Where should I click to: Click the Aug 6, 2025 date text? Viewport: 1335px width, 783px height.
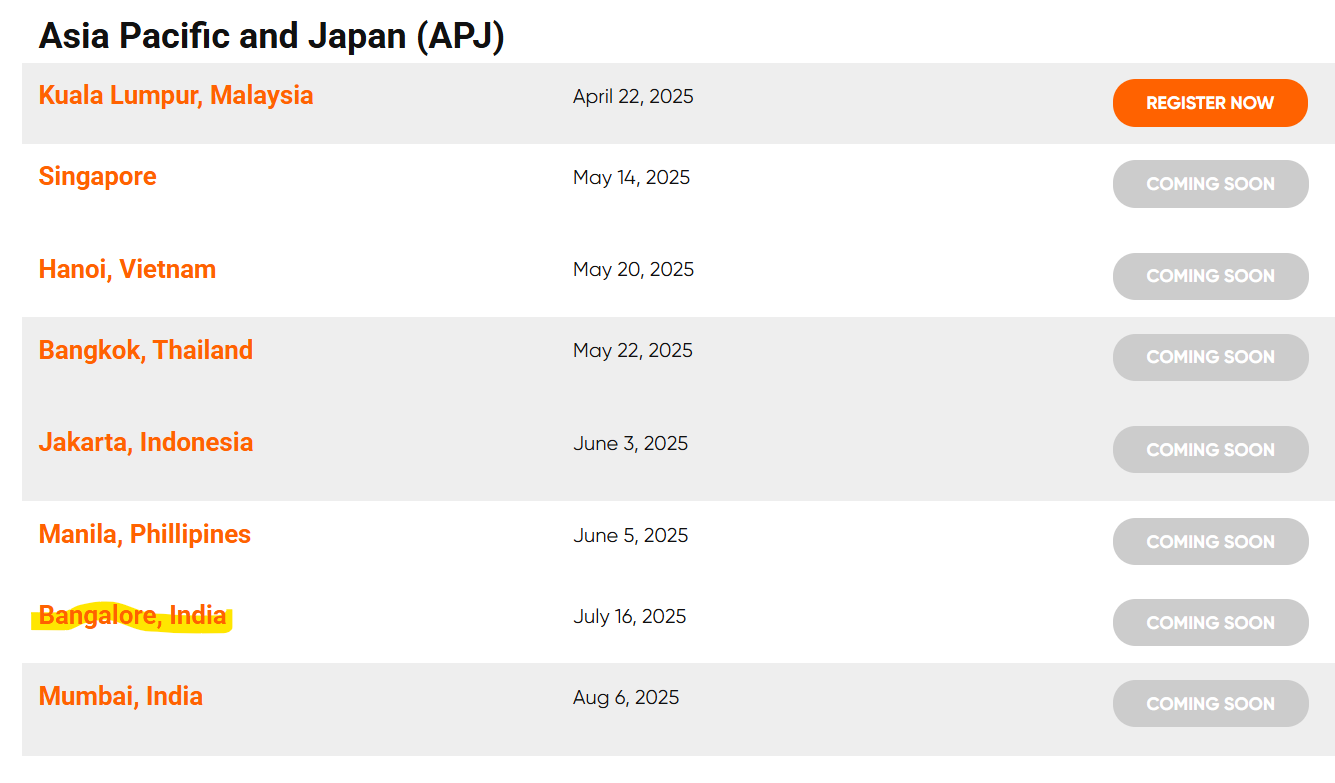626,698
